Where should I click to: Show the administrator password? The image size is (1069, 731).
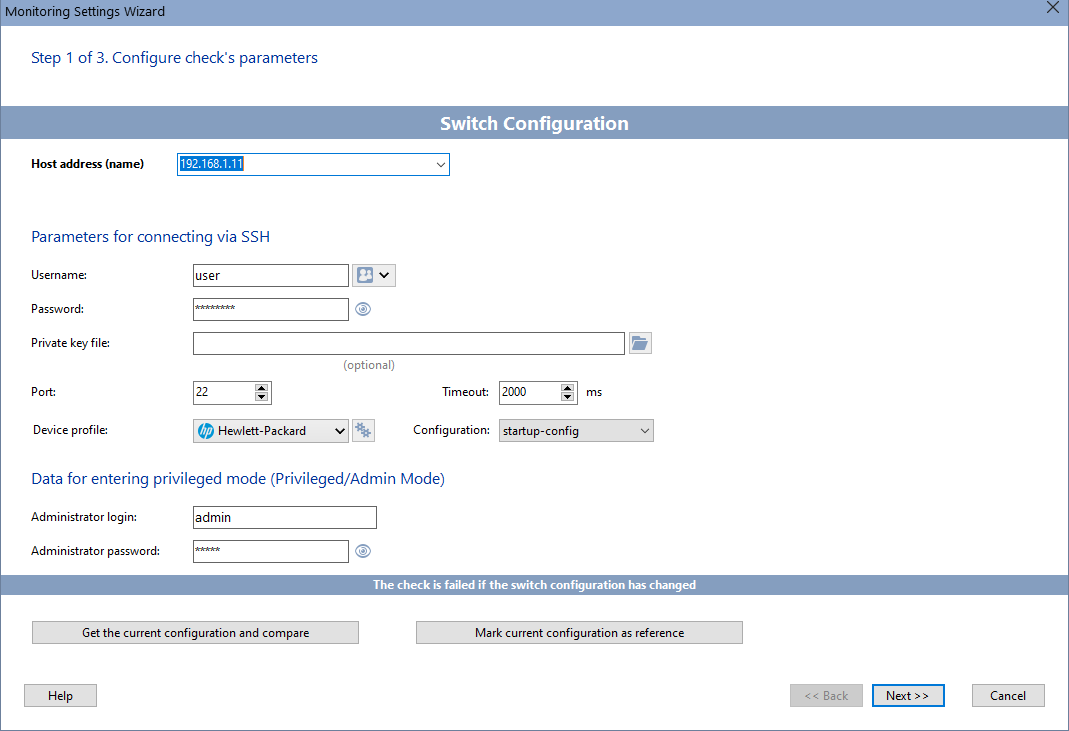click(363, 551)
